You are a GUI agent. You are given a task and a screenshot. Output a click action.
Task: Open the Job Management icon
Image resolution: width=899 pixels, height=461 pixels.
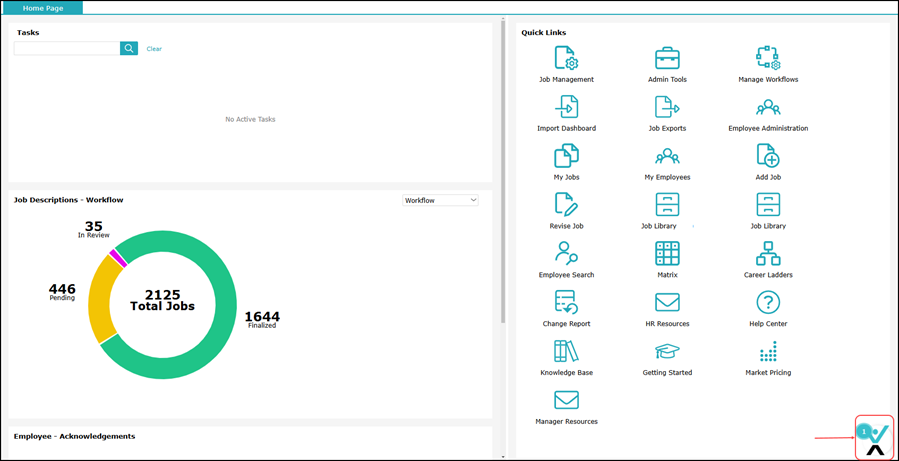point(566,58)
